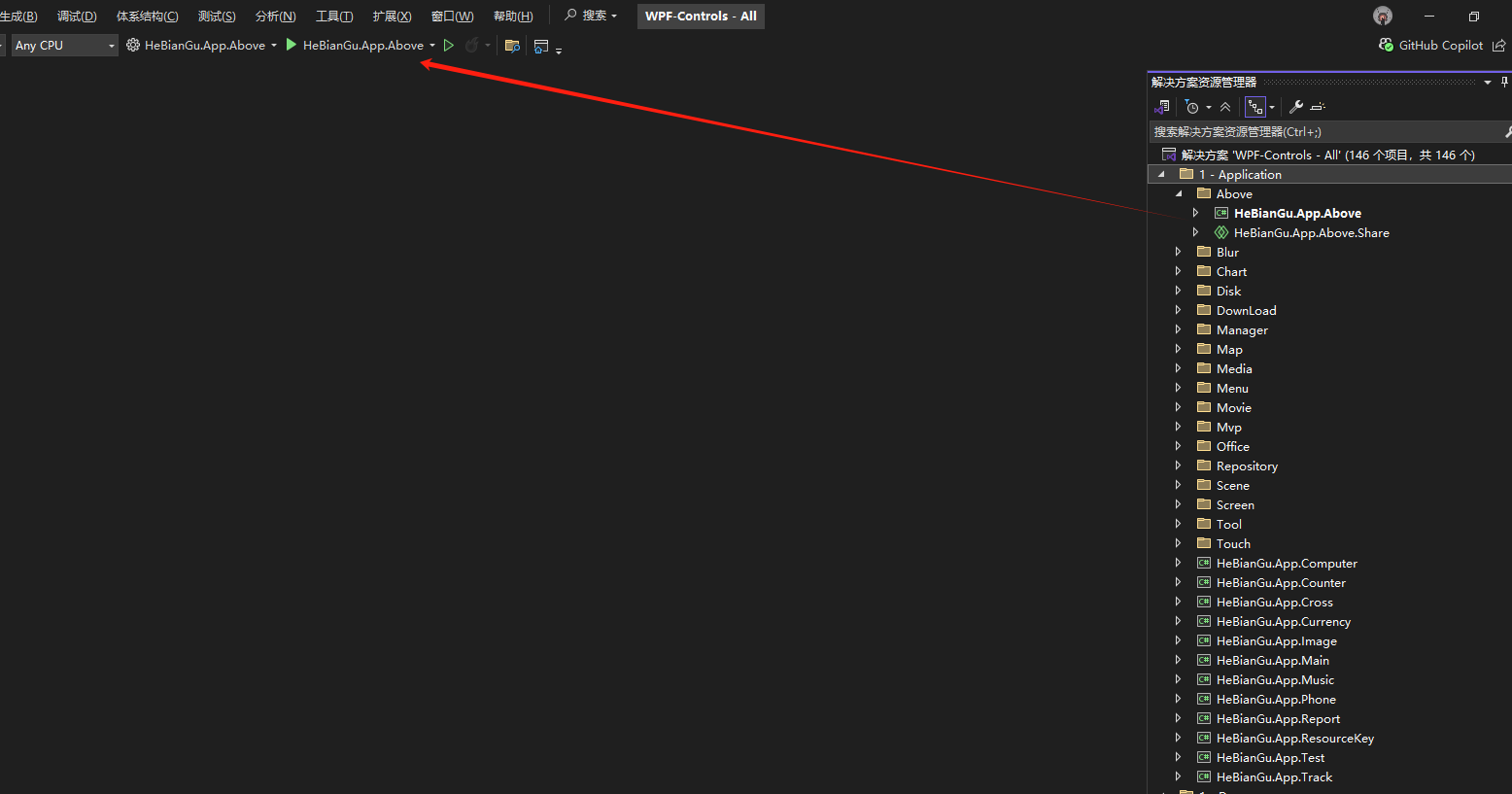The height and width of the screenshot is (794, 1512).
Task: Open the toolbar overflow options arrow
Action: (559, 50)
